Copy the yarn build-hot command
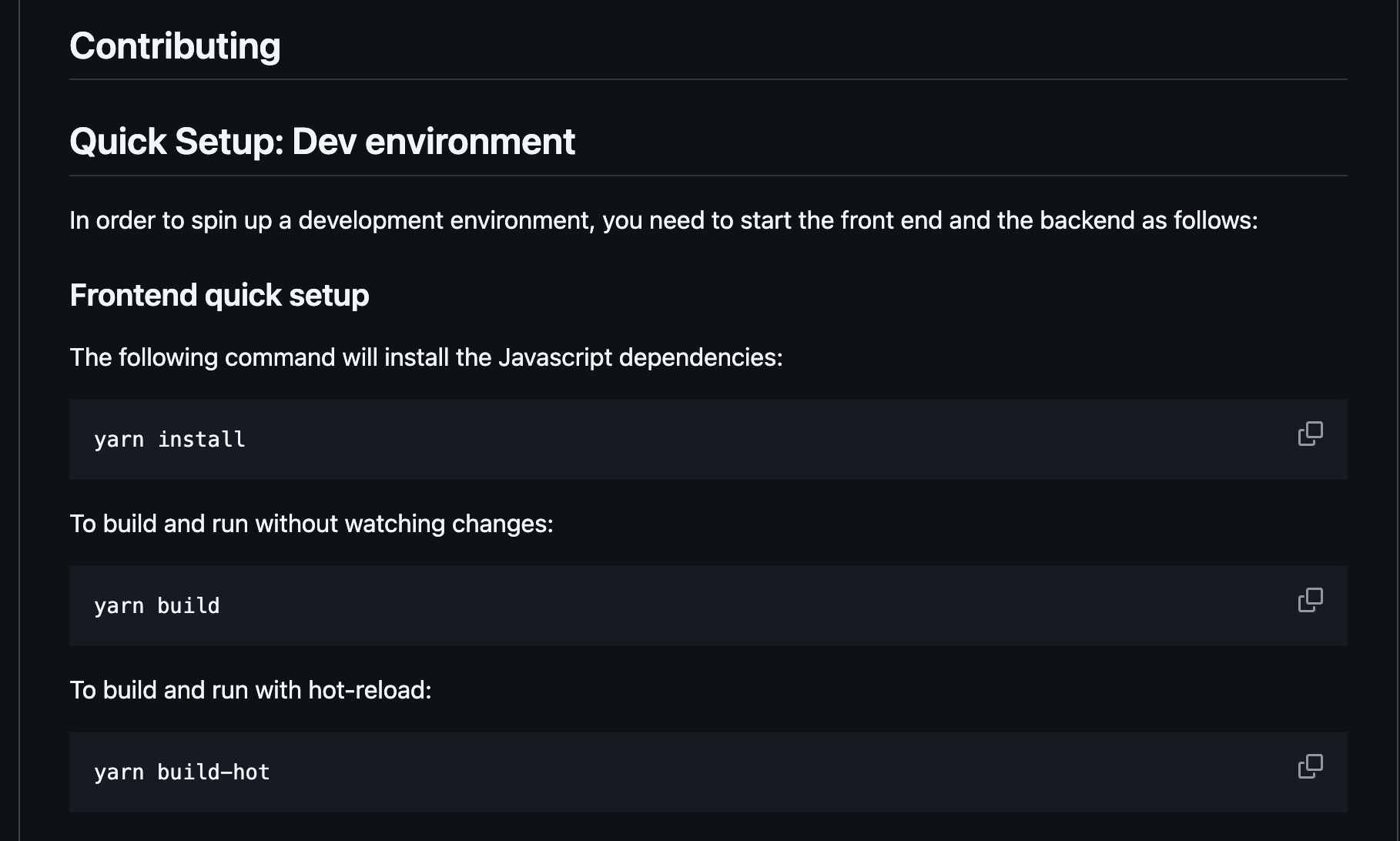 click(1310, 766)
